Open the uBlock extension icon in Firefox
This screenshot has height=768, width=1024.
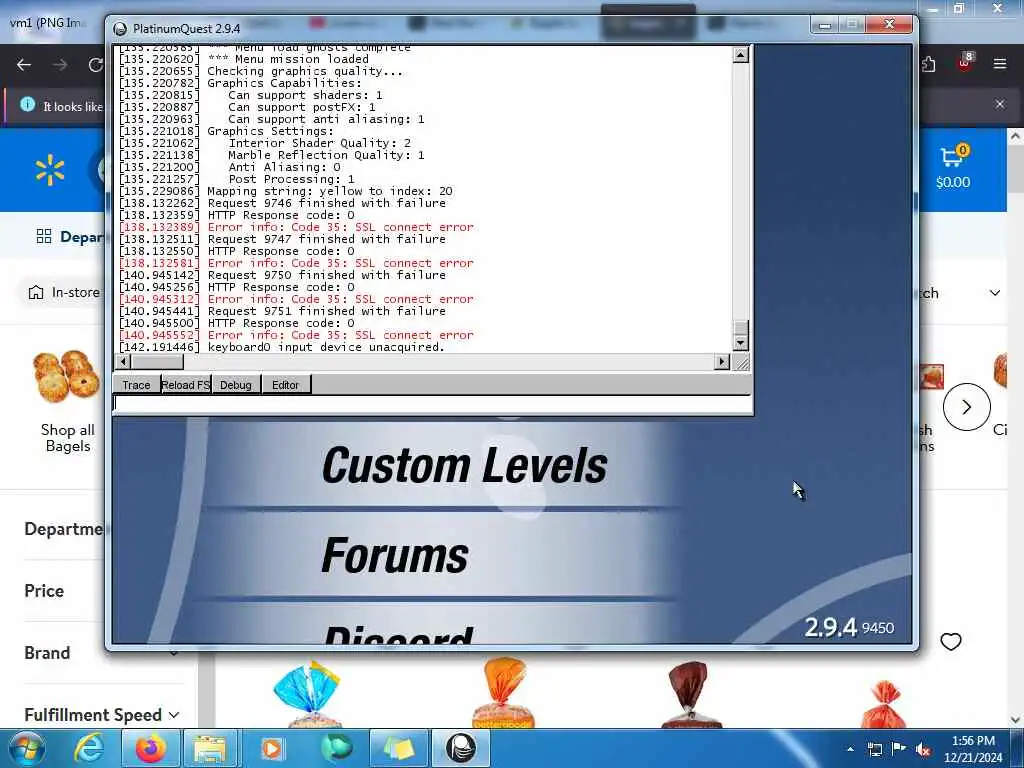[965, 63]
